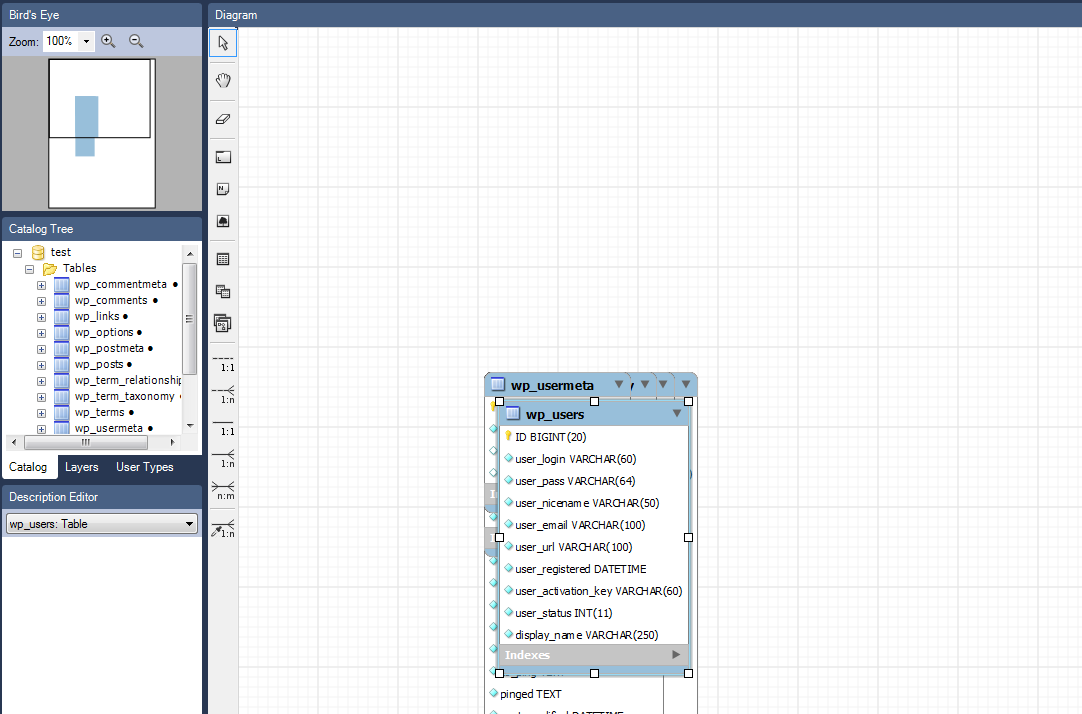Select the test database in Catalog Tree
Screen dimensions: 1082x714
[60, 251]
